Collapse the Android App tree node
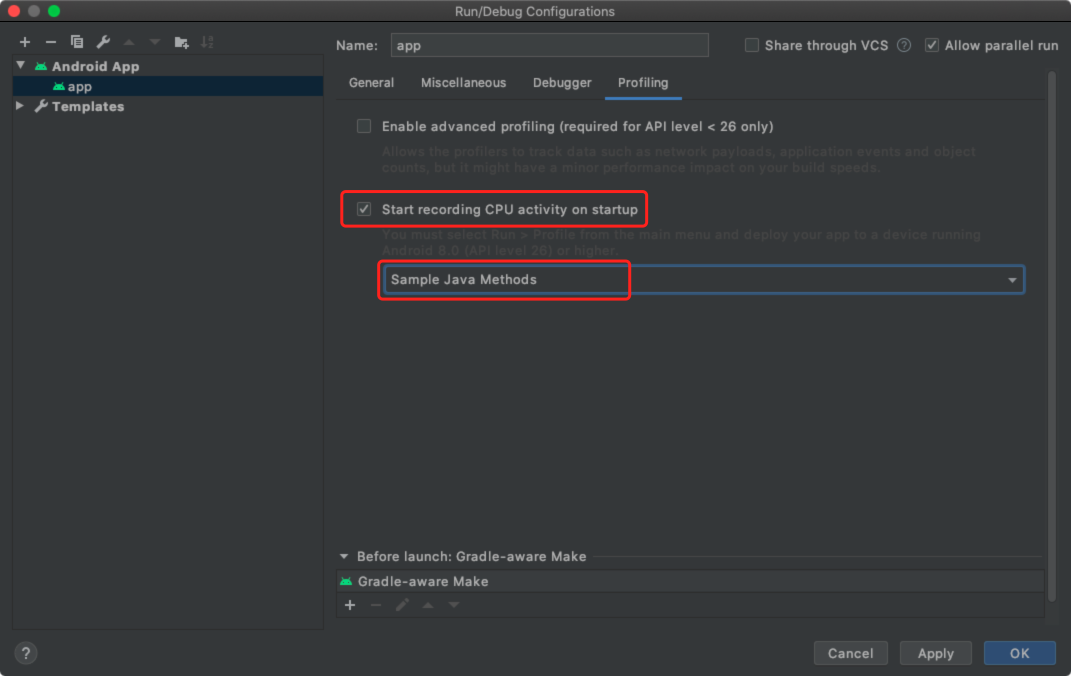 click(x=20, y=66)
